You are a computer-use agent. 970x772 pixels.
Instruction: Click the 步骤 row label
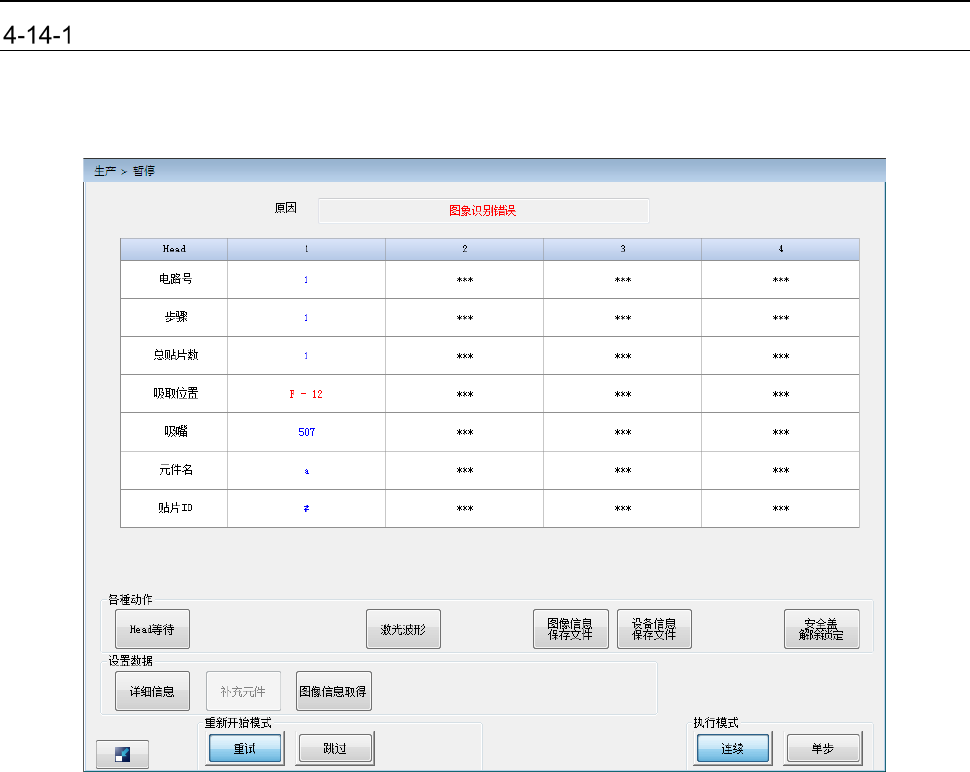(x=176, y=317)
